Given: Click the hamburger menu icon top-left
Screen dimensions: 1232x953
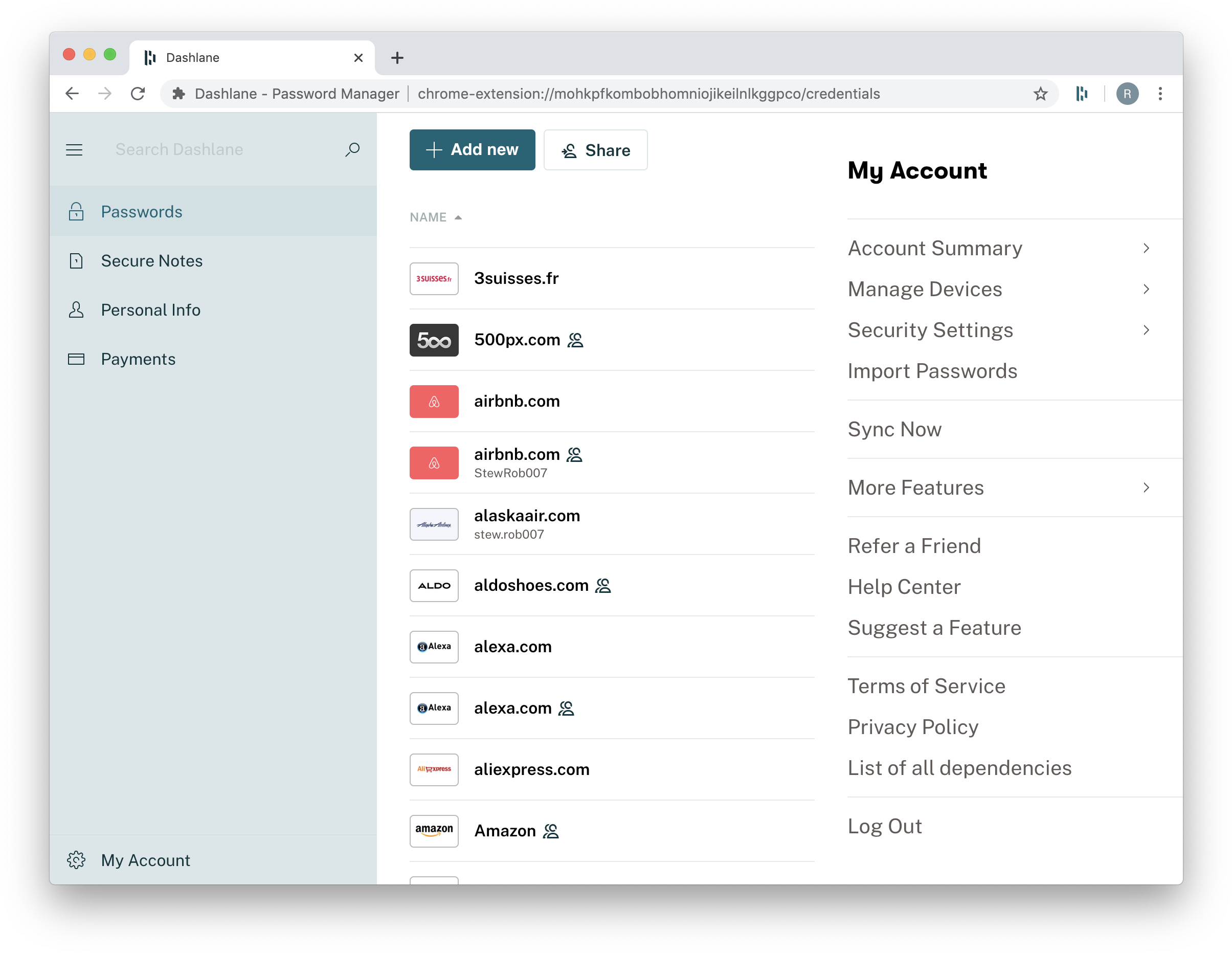Looking at the screenshot, I should click(75, 150).
